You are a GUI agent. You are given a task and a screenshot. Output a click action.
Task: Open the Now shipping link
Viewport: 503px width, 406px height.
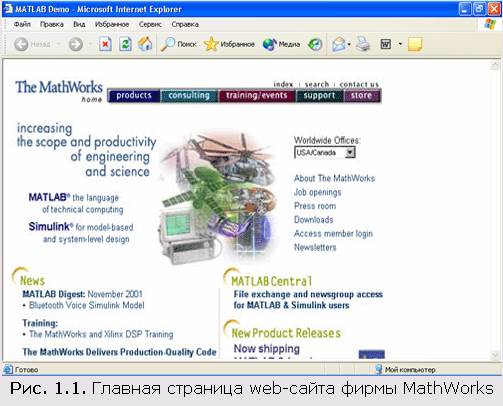pos(267,349)
